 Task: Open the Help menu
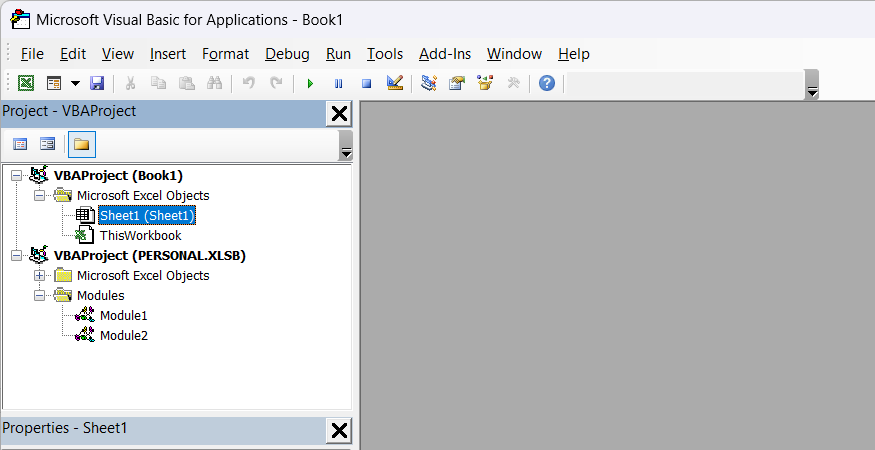click(574, 54)
